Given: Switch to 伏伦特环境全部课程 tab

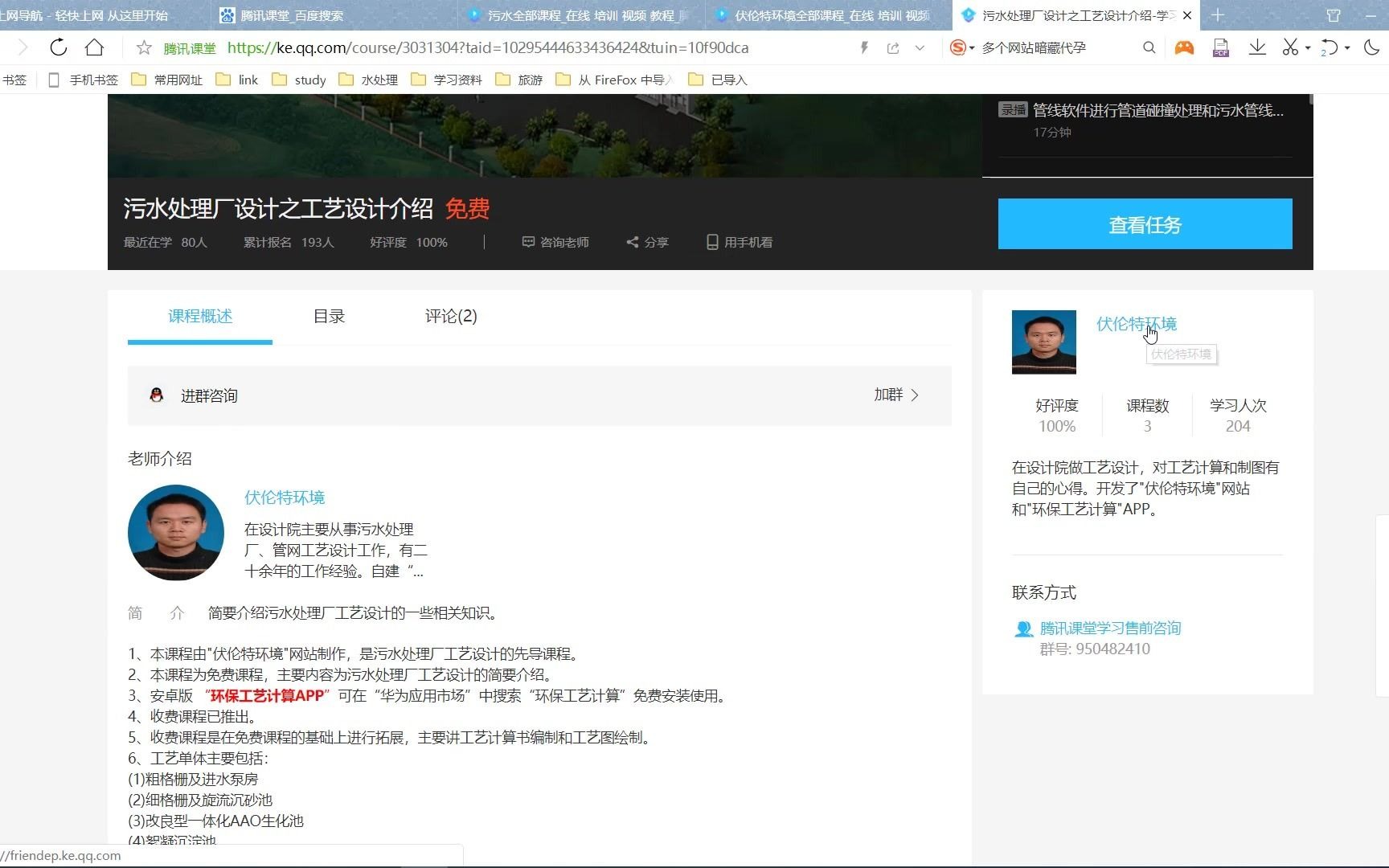Looking at the screenshot, I should (x=828, y=15).
